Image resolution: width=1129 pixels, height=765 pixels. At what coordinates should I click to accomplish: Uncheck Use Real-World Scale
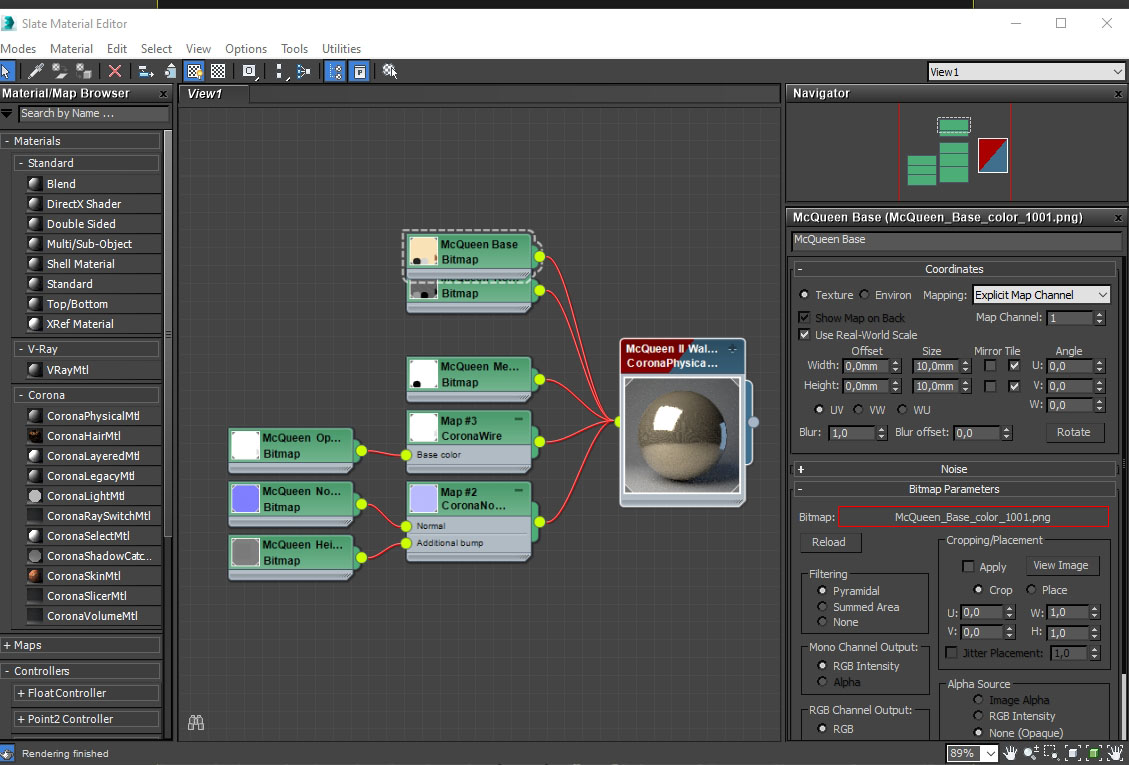pyautogui.click(x=805, y=335)
